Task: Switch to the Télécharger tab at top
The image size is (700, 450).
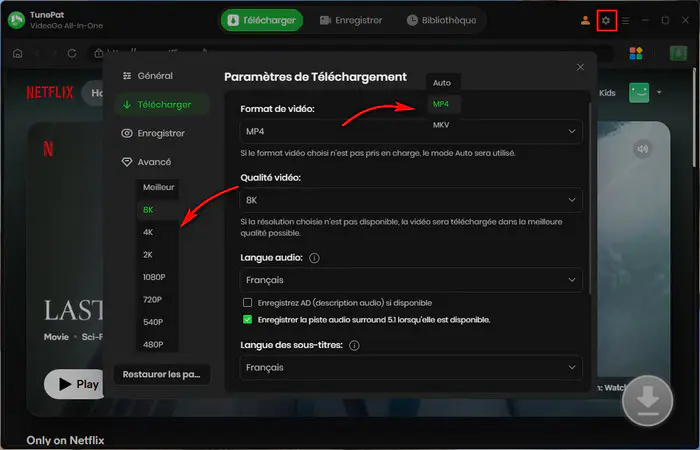Action: (262, 21)
